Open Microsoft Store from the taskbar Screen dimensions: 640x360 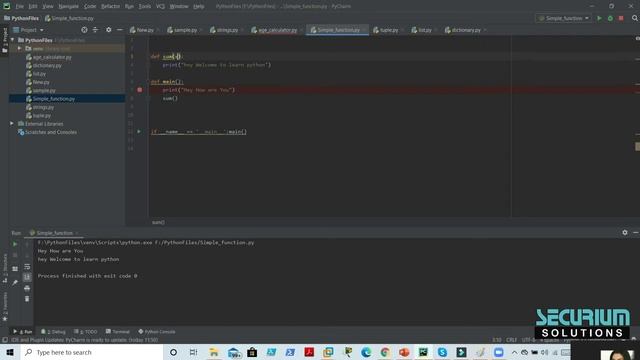coord(252,352)
